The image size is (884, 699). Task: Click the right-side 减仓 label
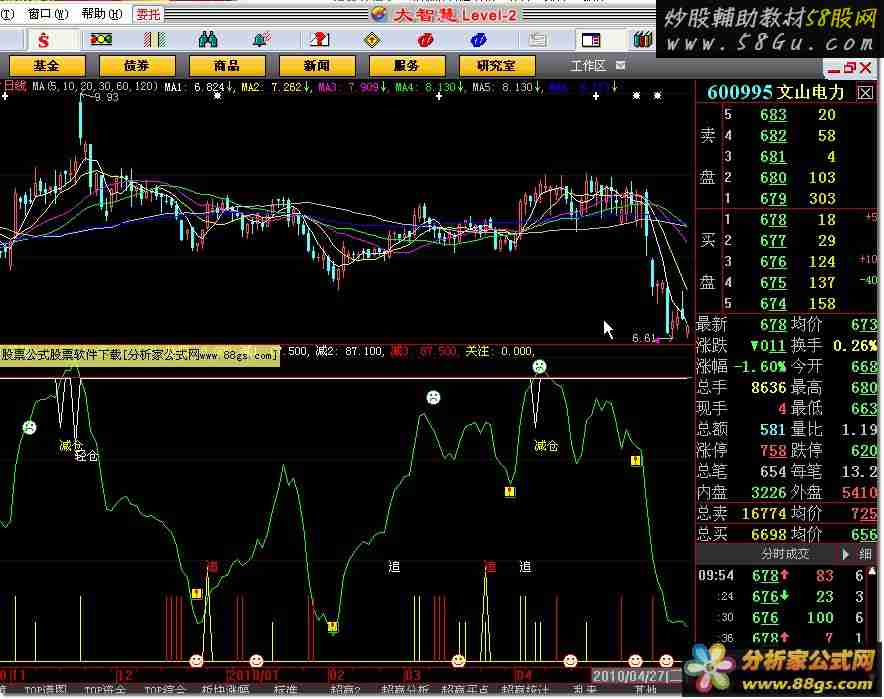coord(546,446)
